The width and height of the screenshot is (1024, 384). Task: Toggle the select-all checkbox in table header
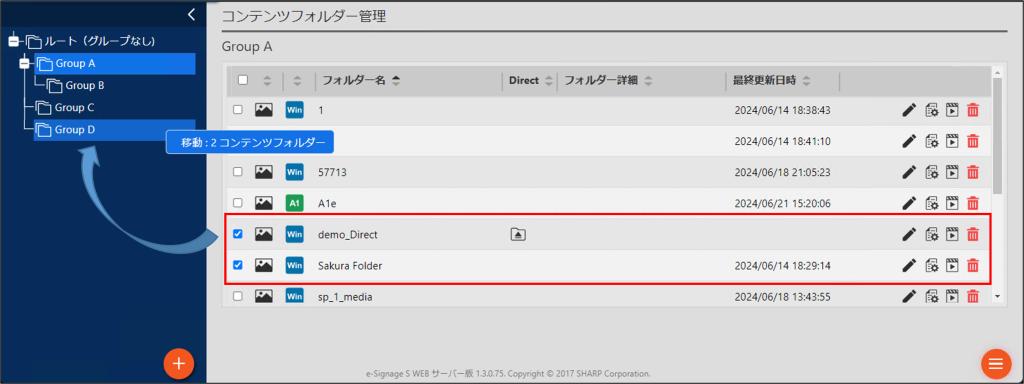(x=243, y=80)
